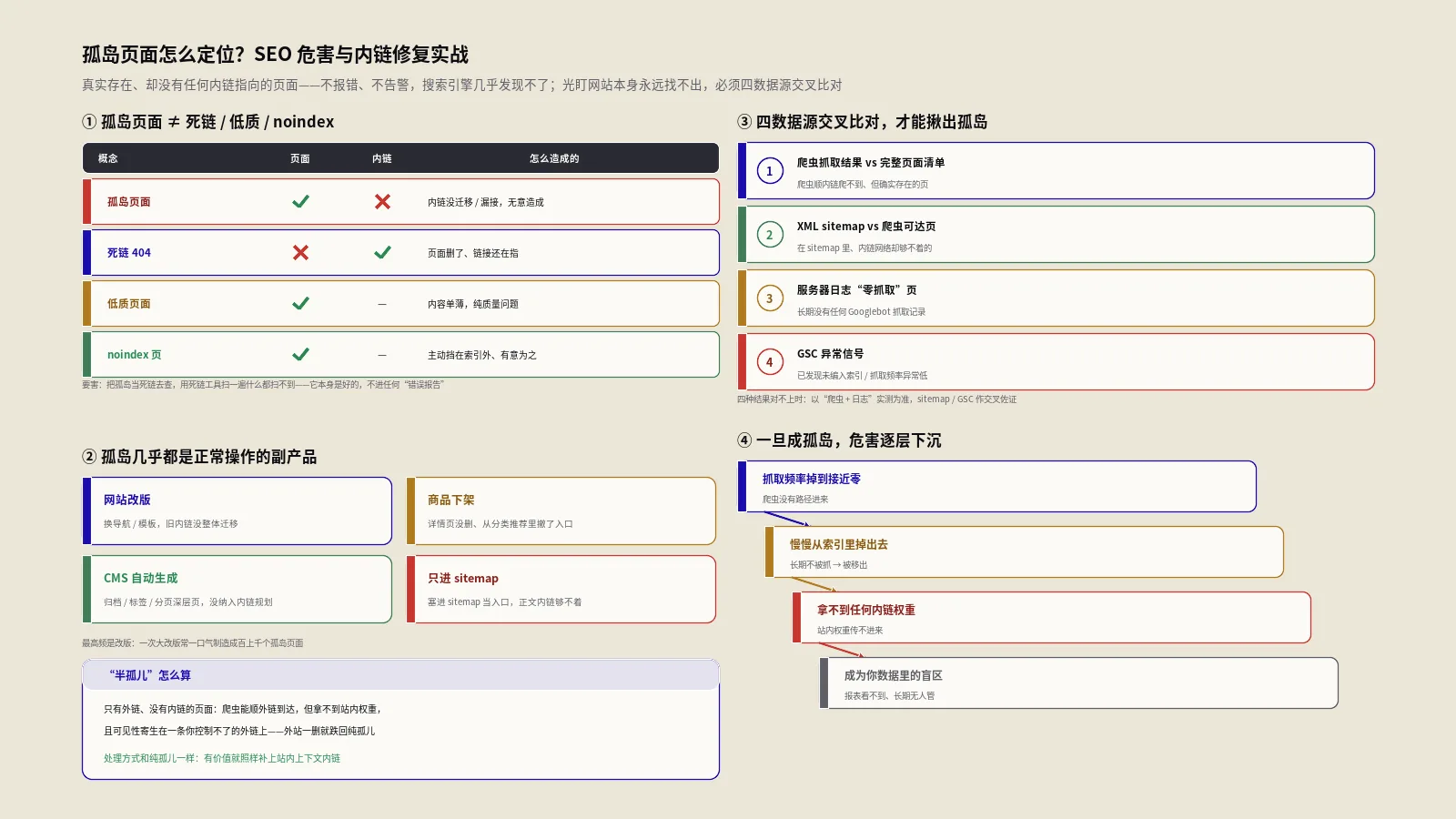Screen dimensions: 1456x819
Task: Click the 内链 column header
Action: tap(382, 158)
